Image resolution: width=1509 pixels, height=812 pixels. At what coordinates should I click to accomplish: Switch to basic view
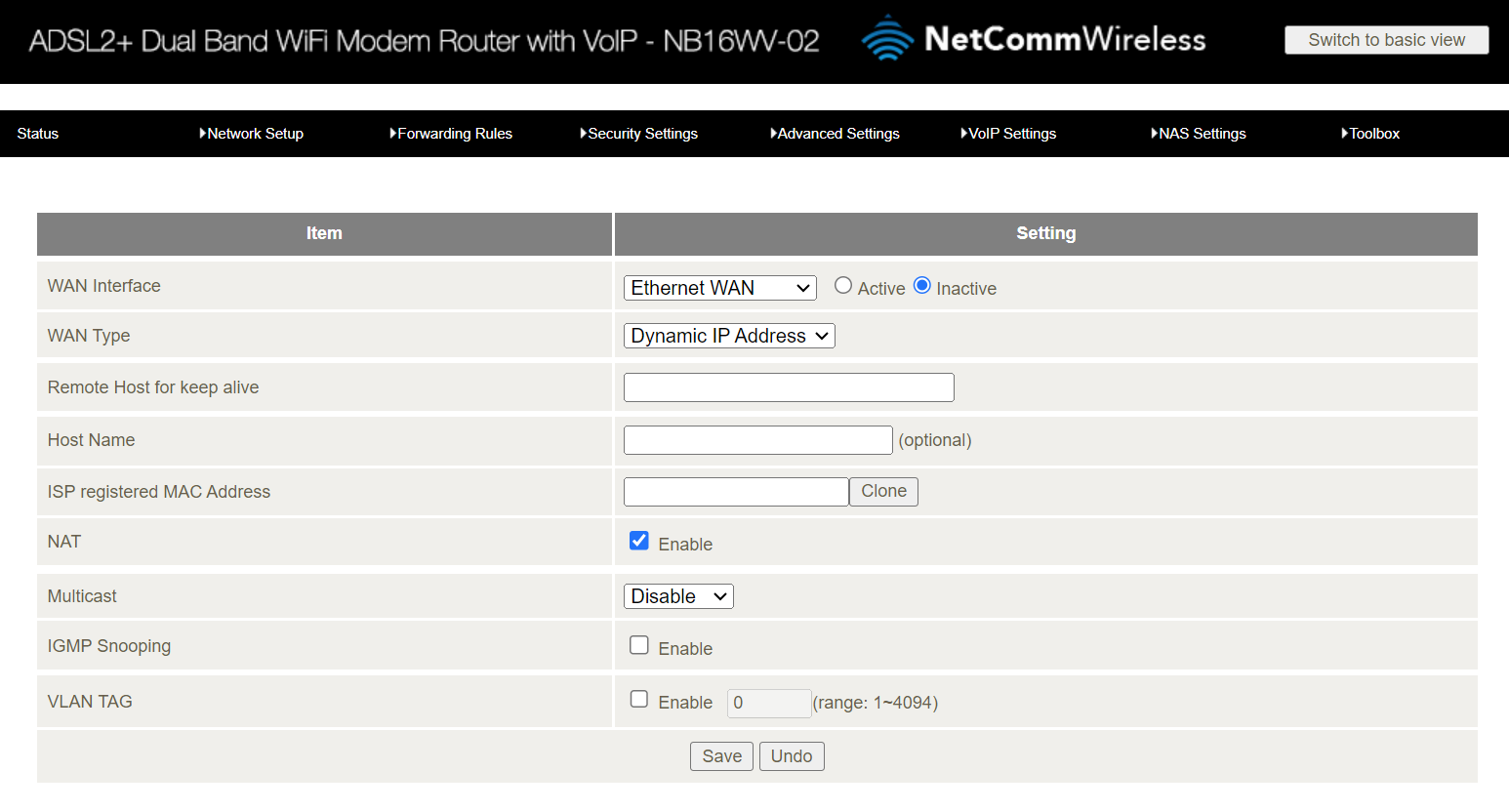coord(1386,40)
